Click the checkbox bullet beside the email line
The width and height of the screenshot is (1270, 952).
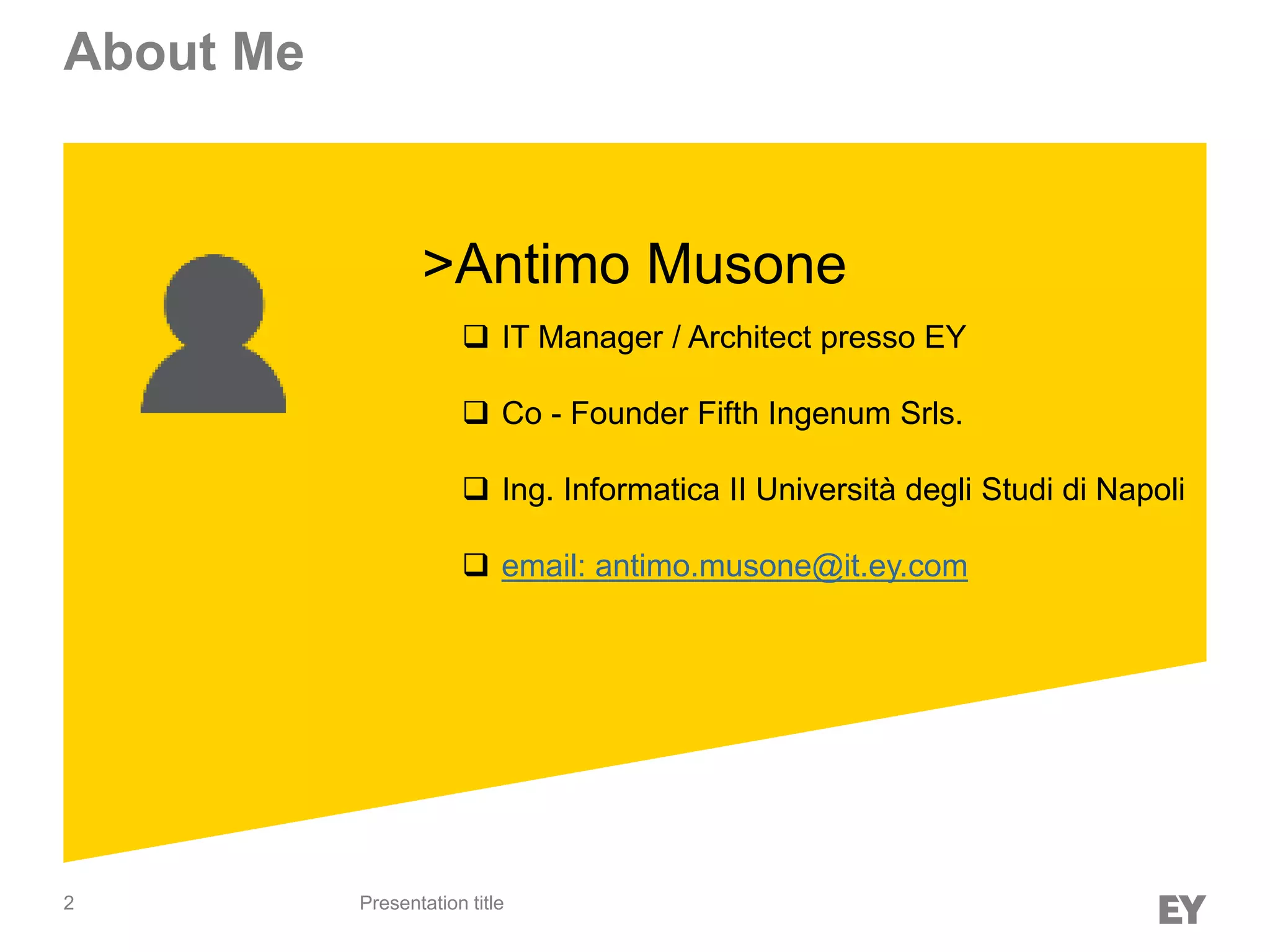(476, 565)
